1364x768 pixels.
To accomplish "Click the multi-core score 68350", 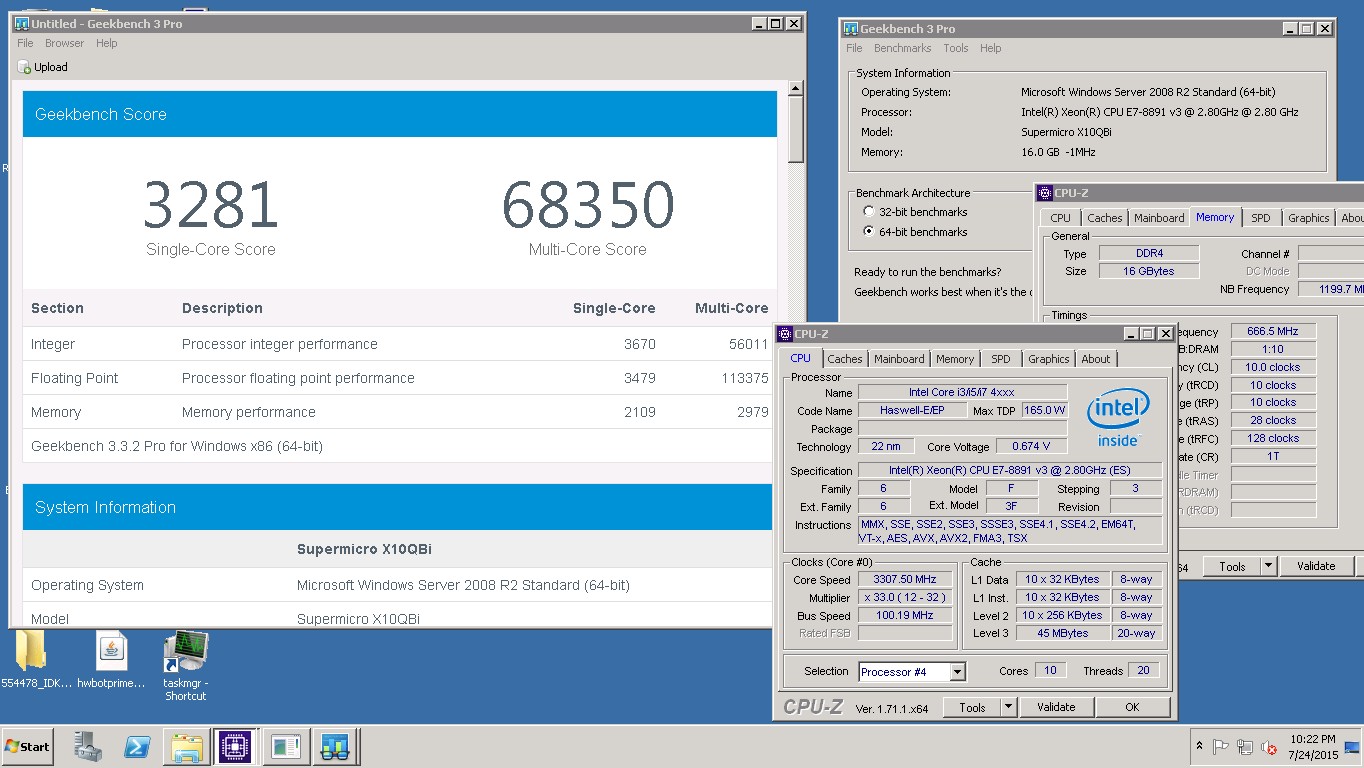I will pos(588,205).
